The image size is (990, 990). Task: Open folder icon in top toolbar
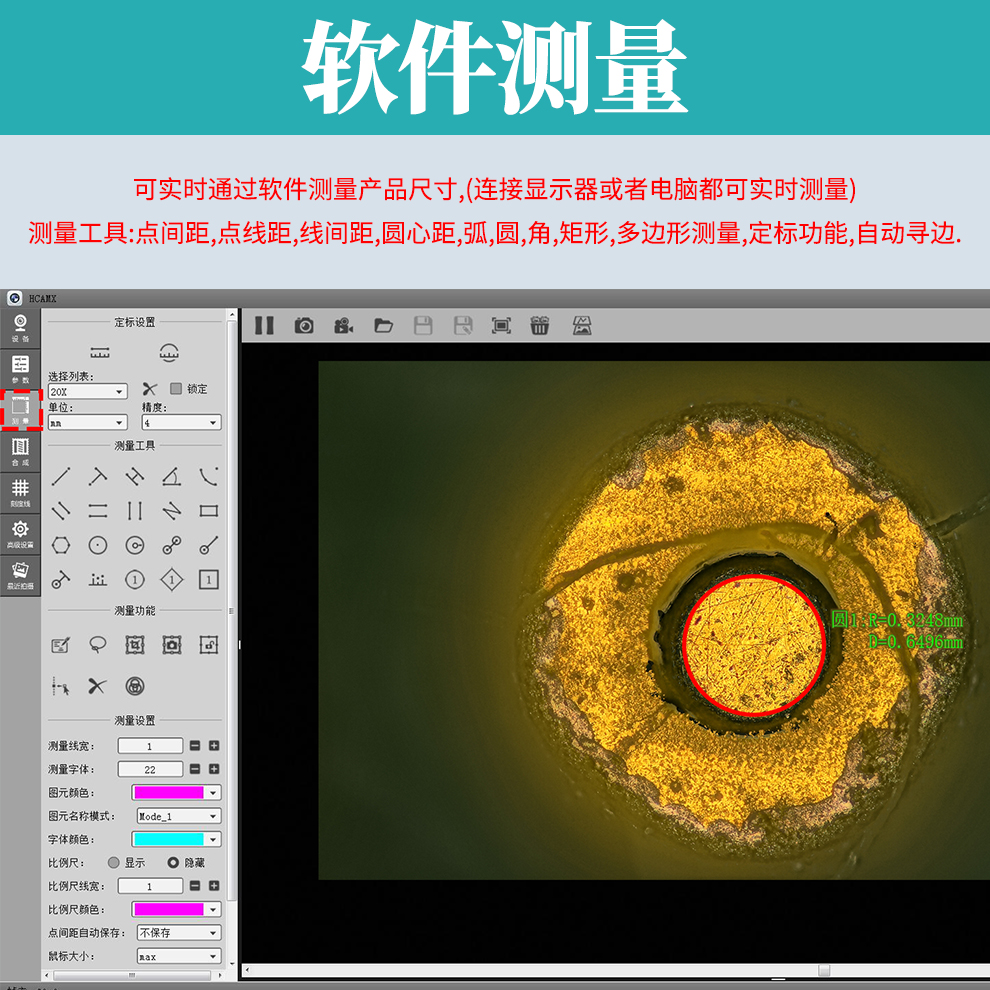coord(383,325)
